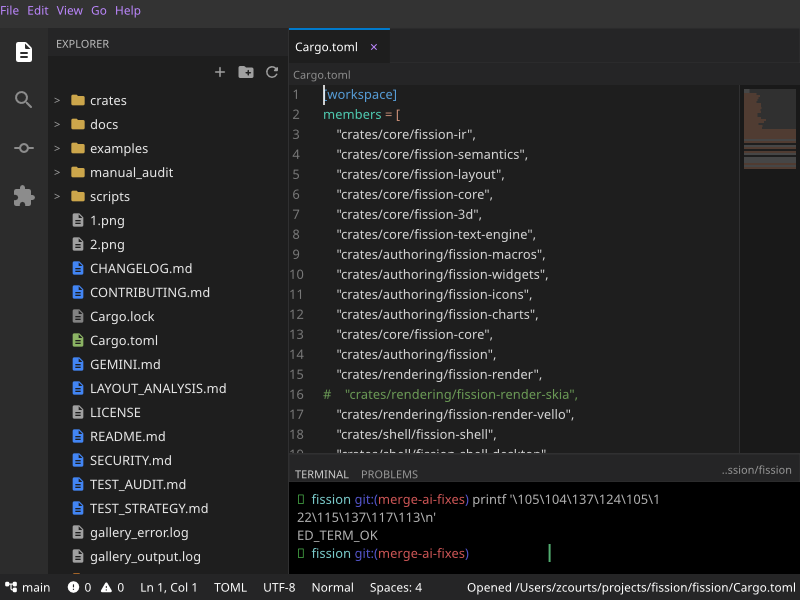
Task: Click the crates folder icon
Action: click(78, 100)
